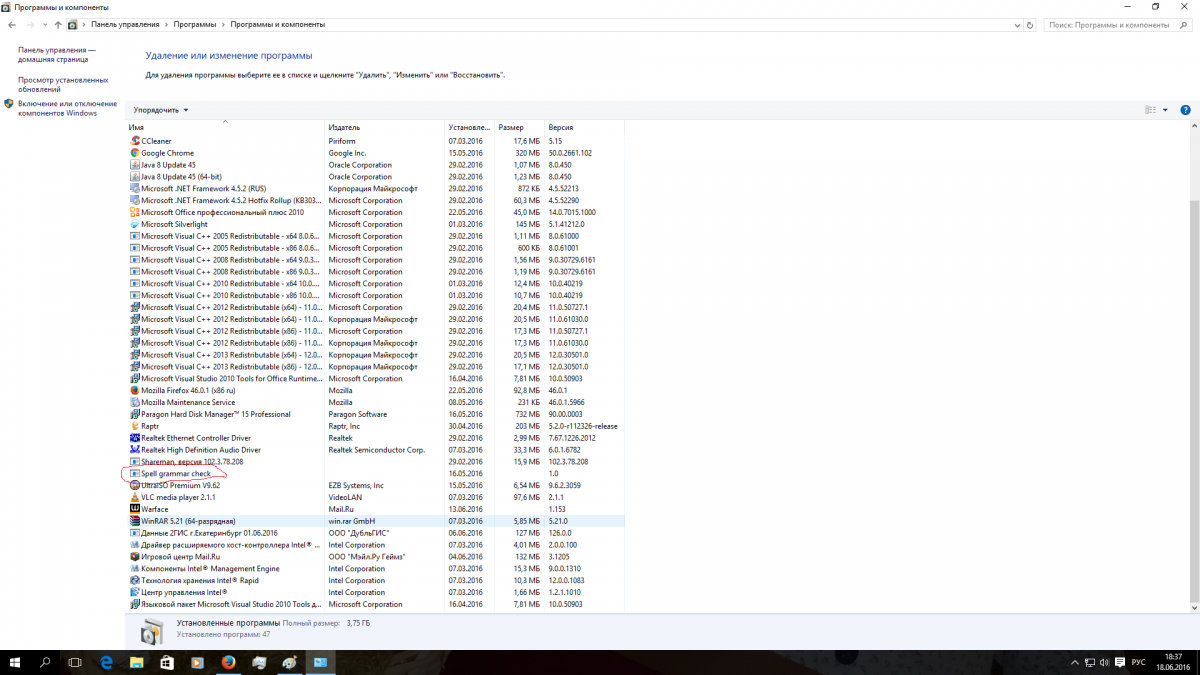Viewport: 1200px width, 675px height.
Task: Select the Raptr program icon
Action: 135,426
